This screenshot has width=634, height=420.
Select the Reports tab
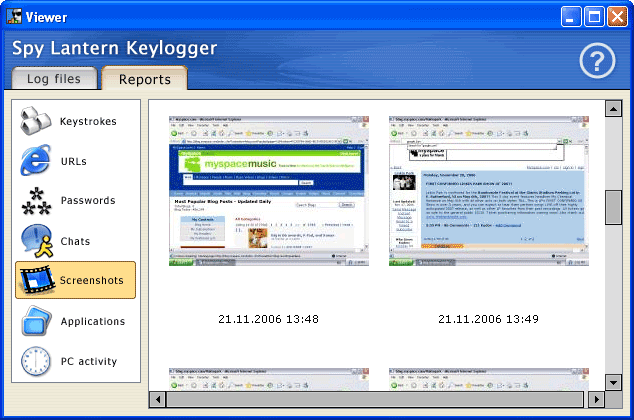click(145, 78)
